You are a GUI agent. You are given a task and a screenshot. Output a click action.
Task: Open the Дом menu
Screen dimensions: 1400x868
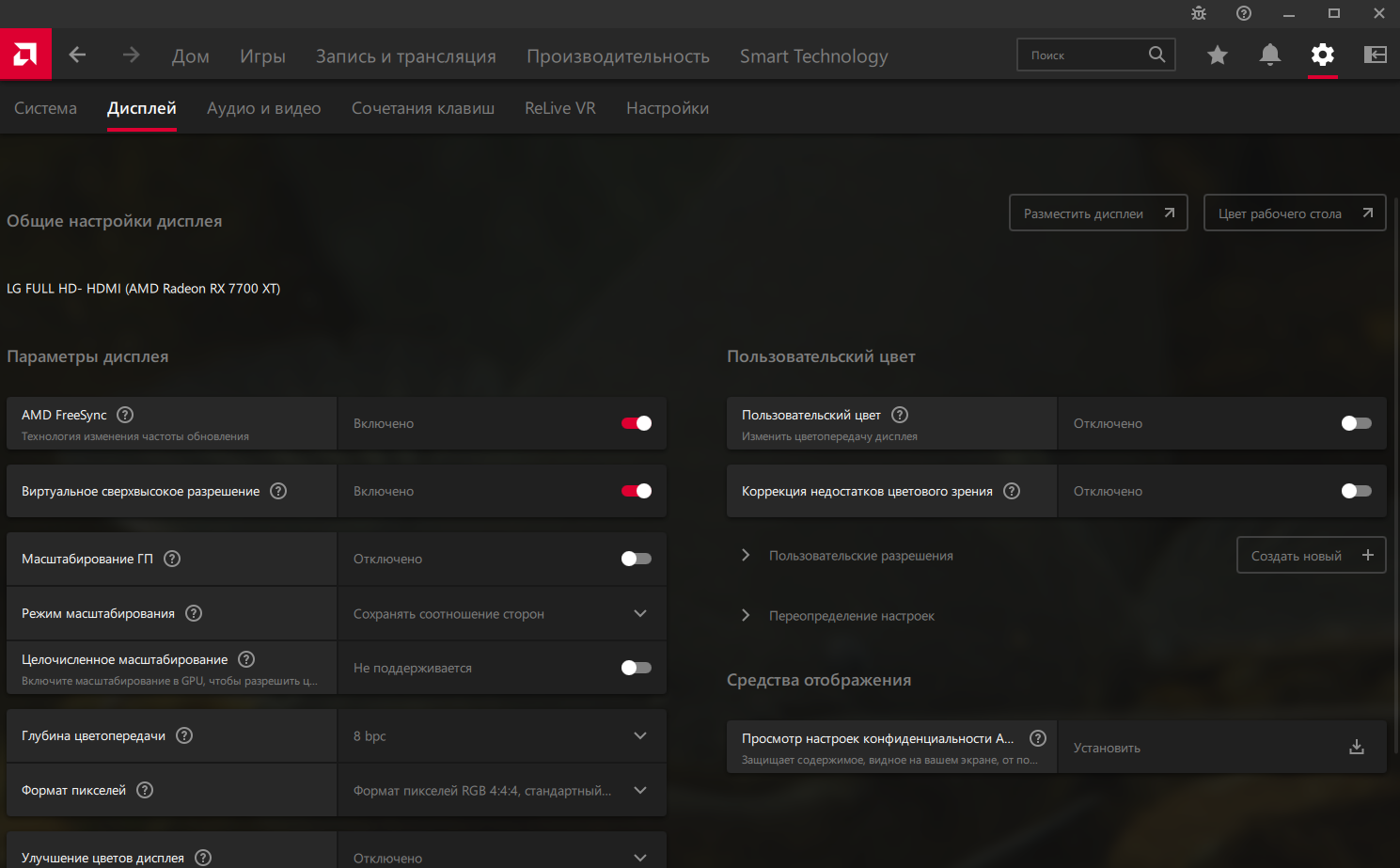tap(191, 56)
